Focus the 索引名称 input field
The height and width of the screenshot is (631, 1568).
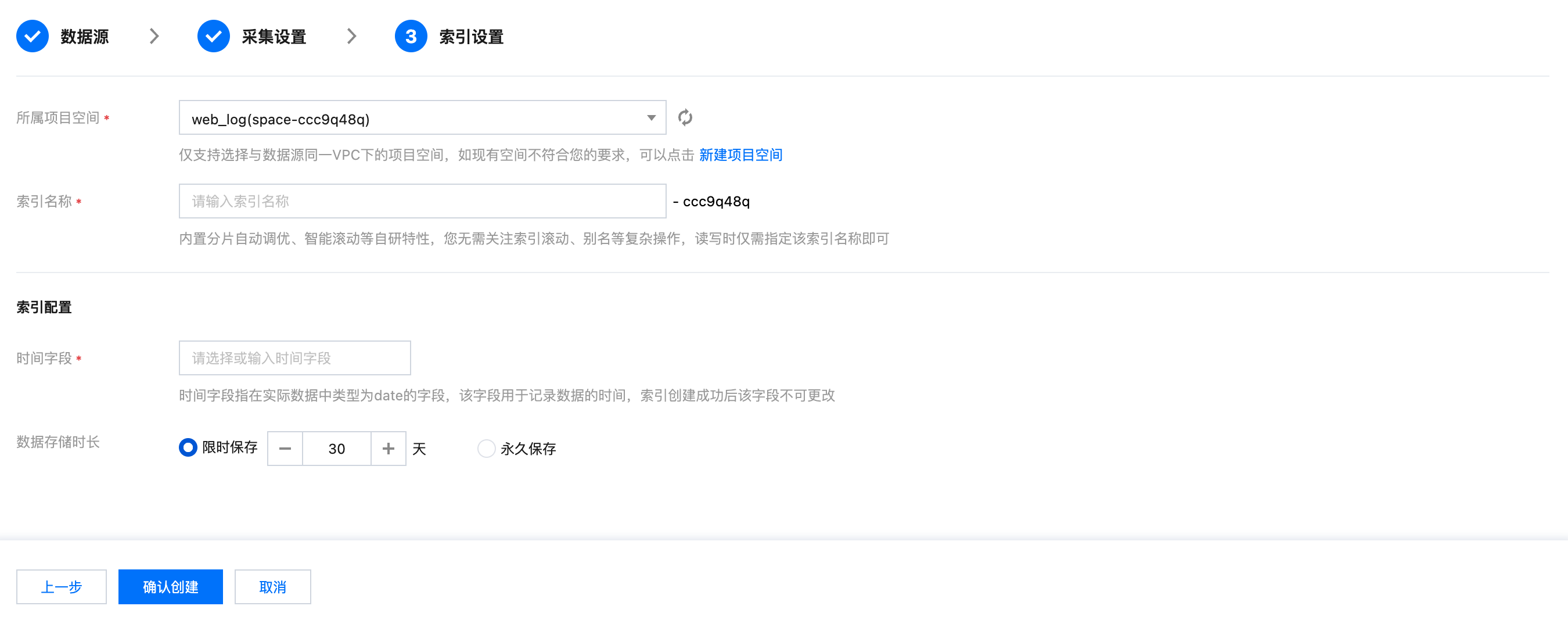[x=422, y=202]
